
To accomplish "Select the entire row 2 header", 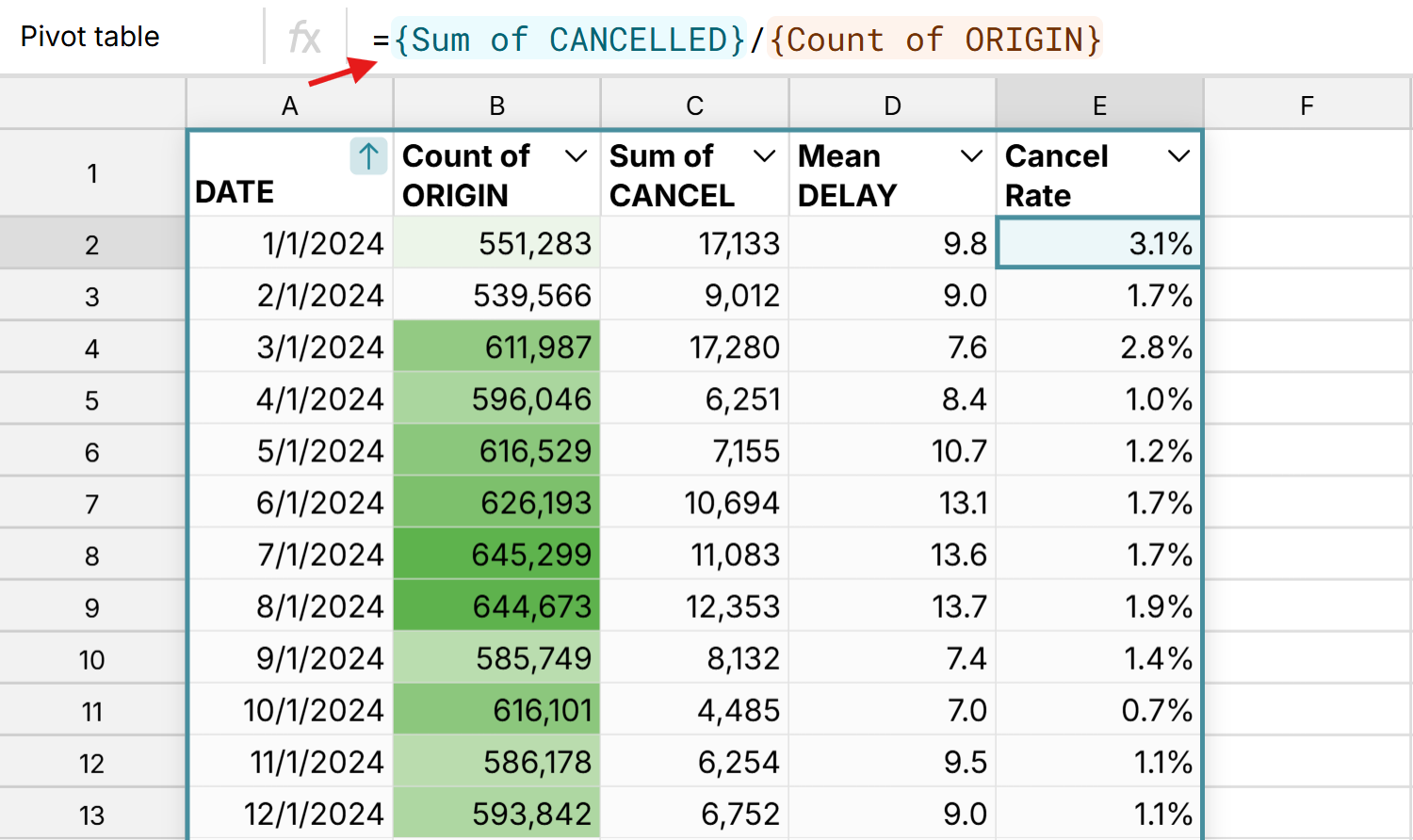I will (91, 243).
